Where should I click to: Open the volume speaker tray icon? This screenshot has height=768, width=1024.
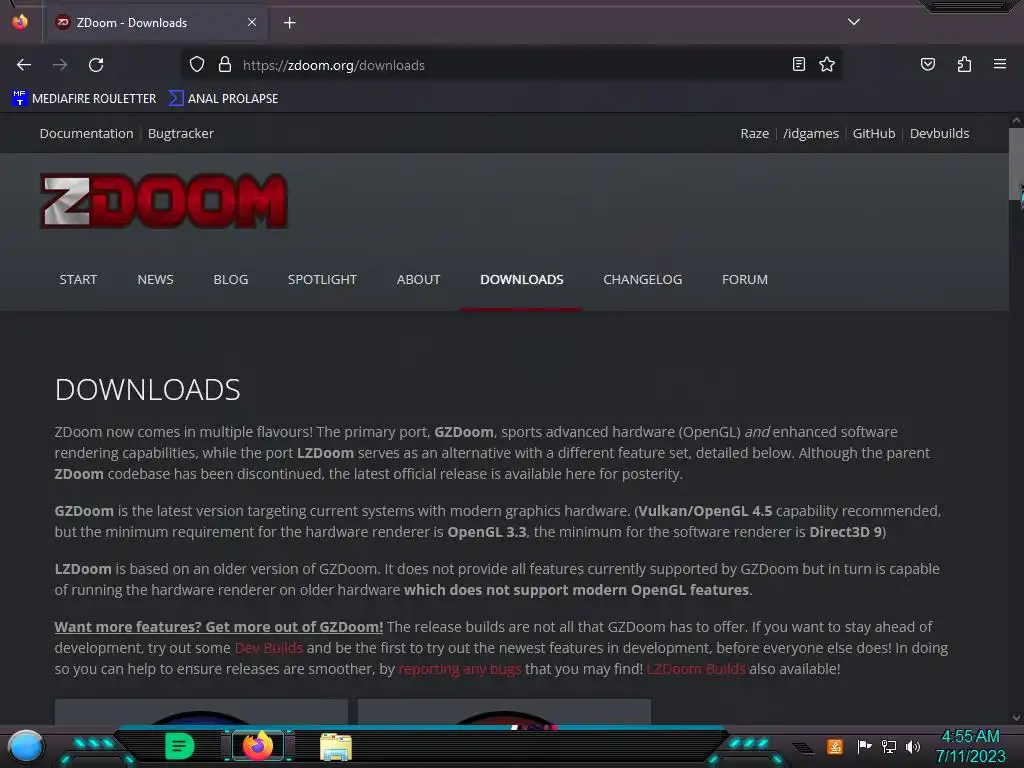pyautogui.click(x=913, y=746)
